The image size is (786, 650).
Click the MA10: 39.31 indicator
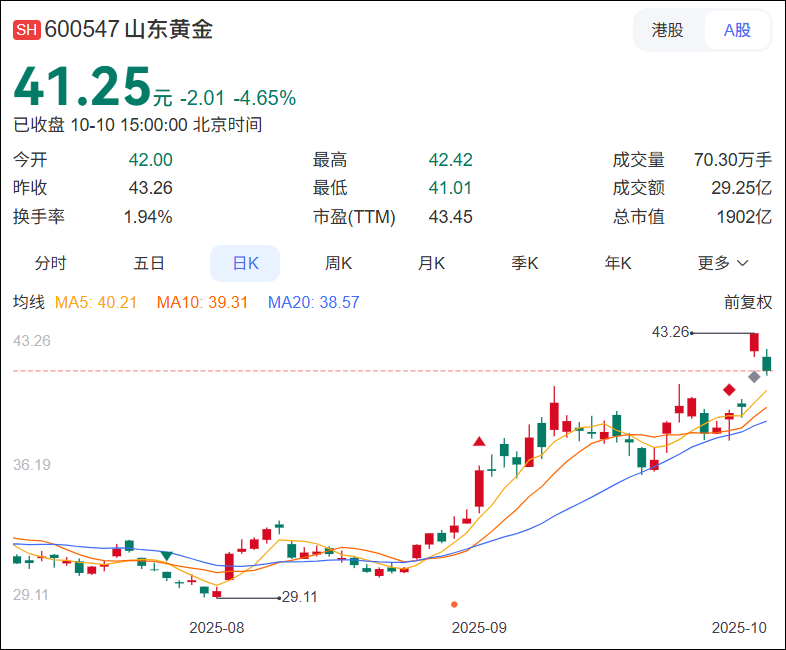point(203,302)
